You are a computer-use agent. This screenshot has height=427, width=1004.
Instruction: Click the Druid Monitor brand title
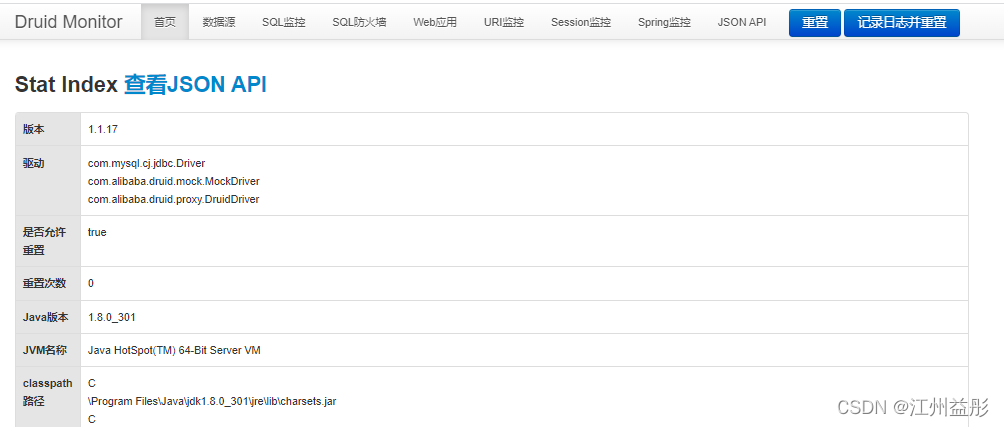69,22
